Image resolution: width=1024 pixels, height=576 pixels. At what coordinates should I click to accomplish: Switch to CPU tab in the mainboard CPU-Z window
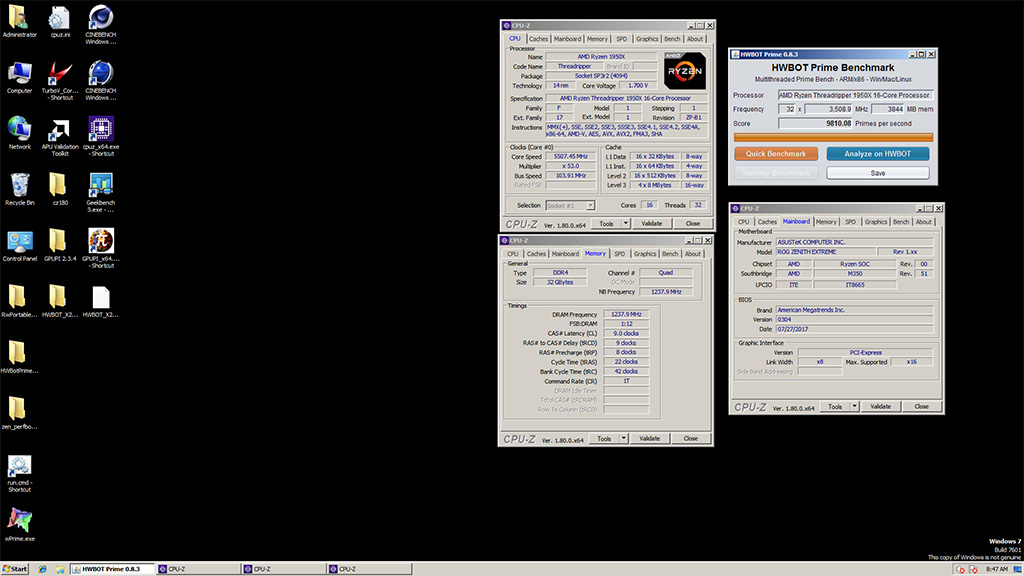pyautogui.click(x=743, y=222)
